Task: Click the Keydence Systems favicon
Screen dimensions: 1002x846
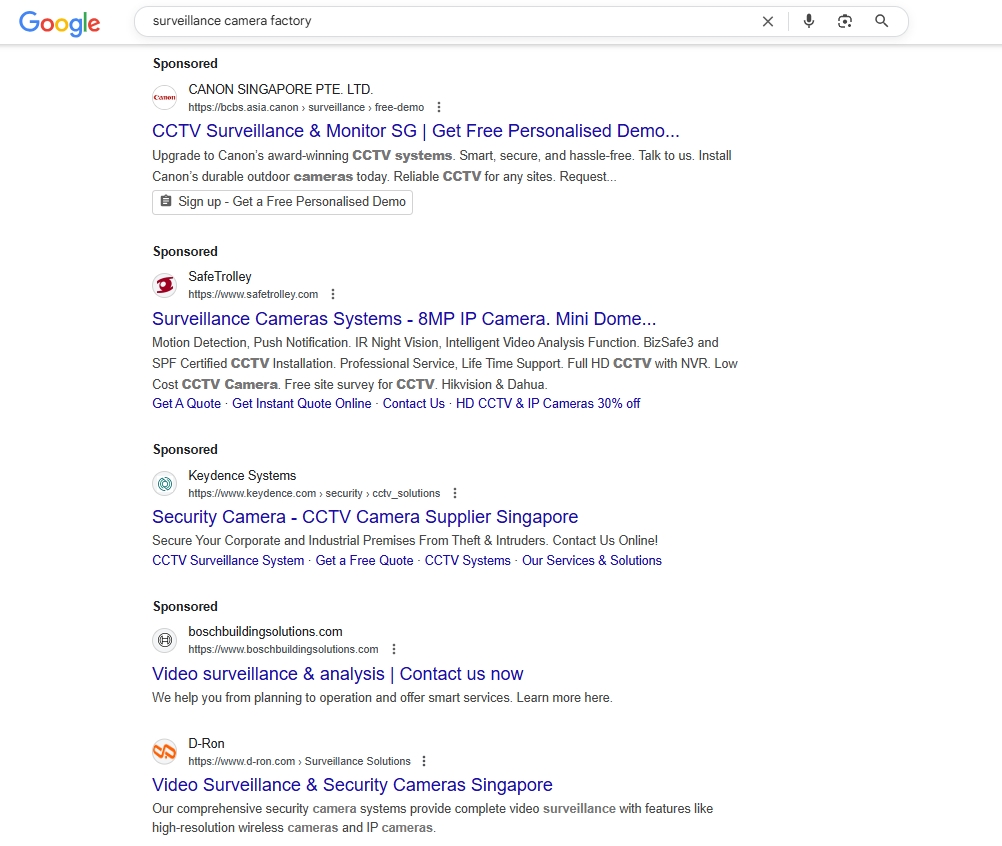Action: [x=165, y=484]
